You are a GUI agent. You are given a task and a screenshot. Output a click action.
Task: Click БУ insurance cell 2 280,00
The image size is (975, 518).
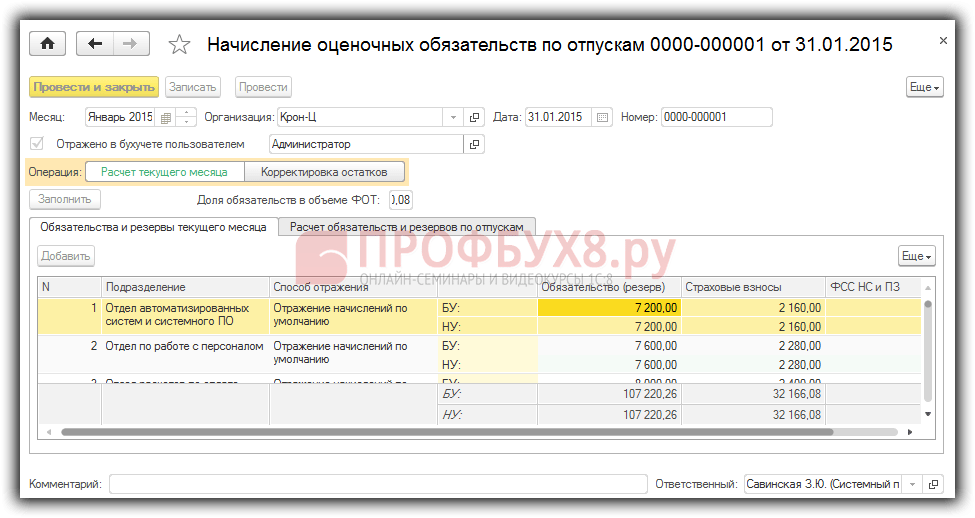(x=754, y=346)
